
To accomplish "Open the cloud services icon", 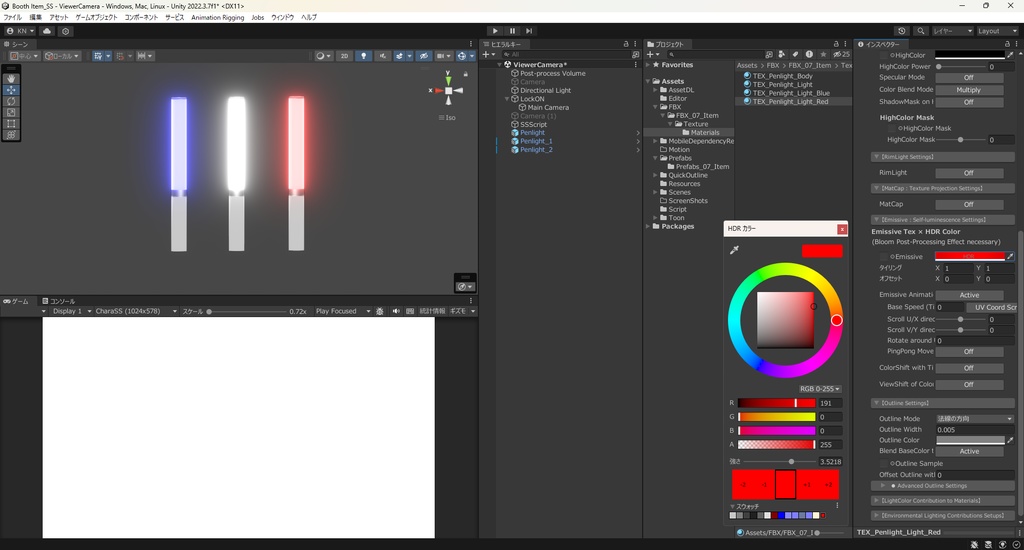I will 47,31.
